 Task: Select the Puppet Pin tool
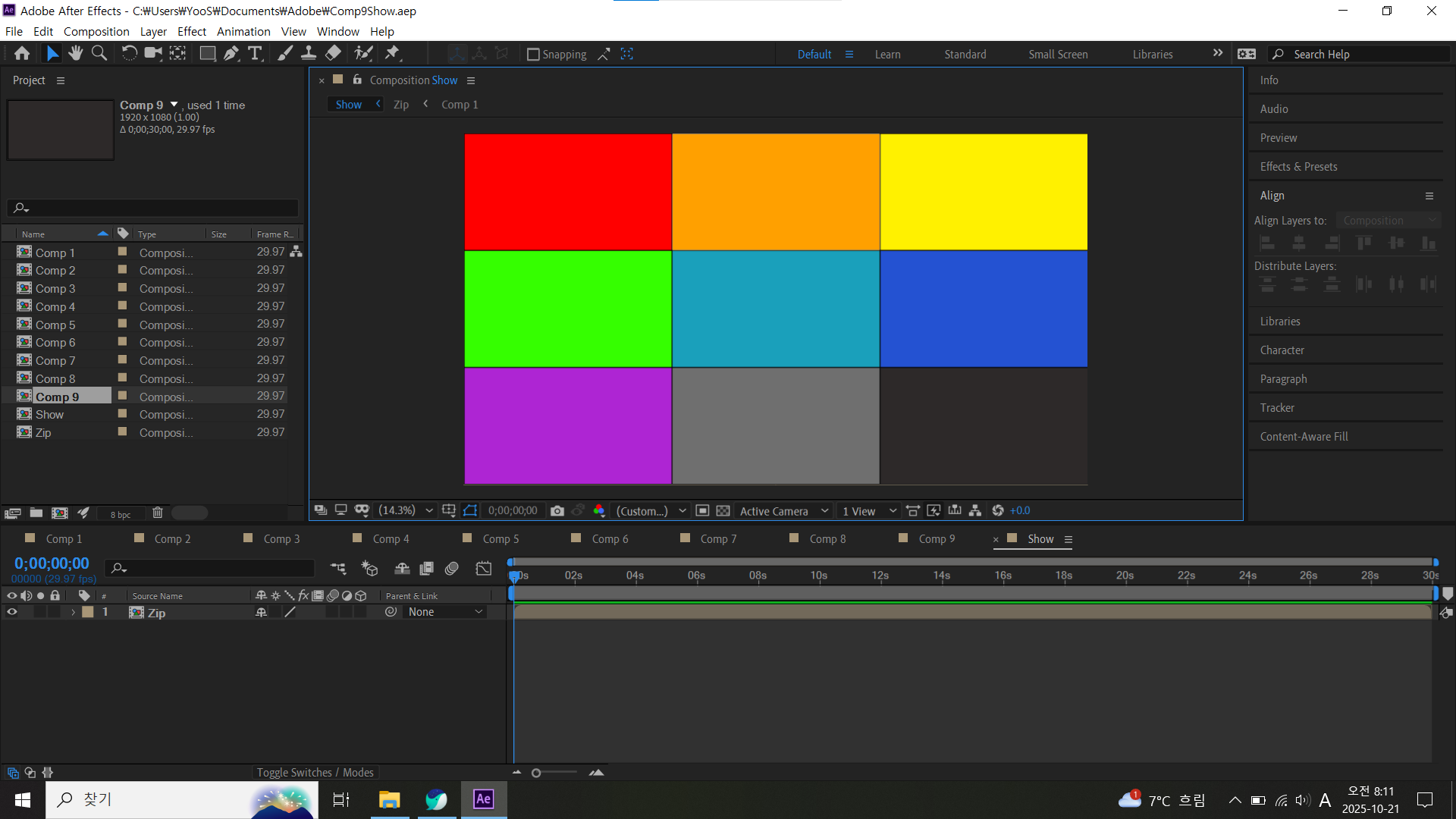392,53
